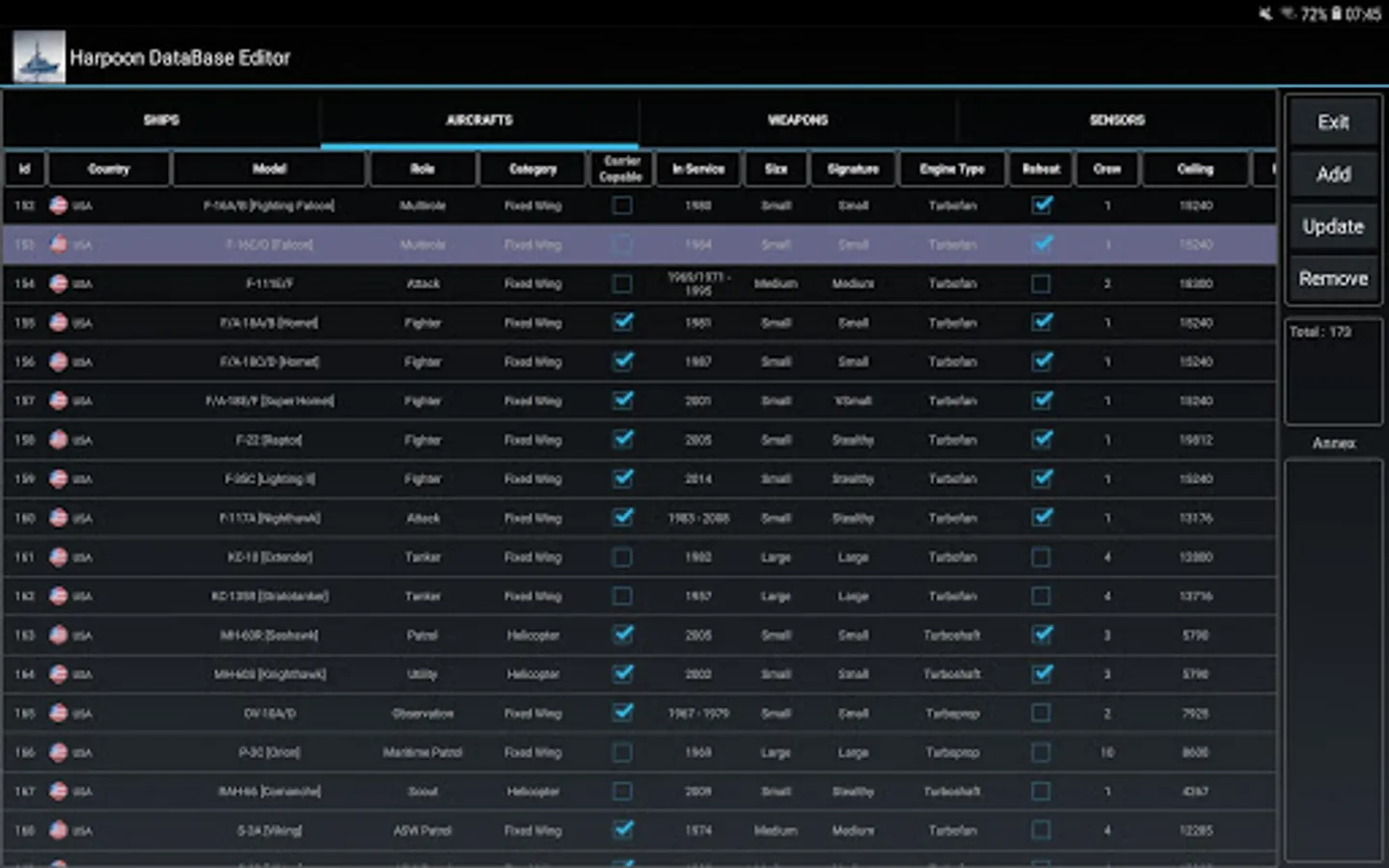Click the Category column header
The width and height of the screenshot is (1389, 868).
click(x=532, y=169)
